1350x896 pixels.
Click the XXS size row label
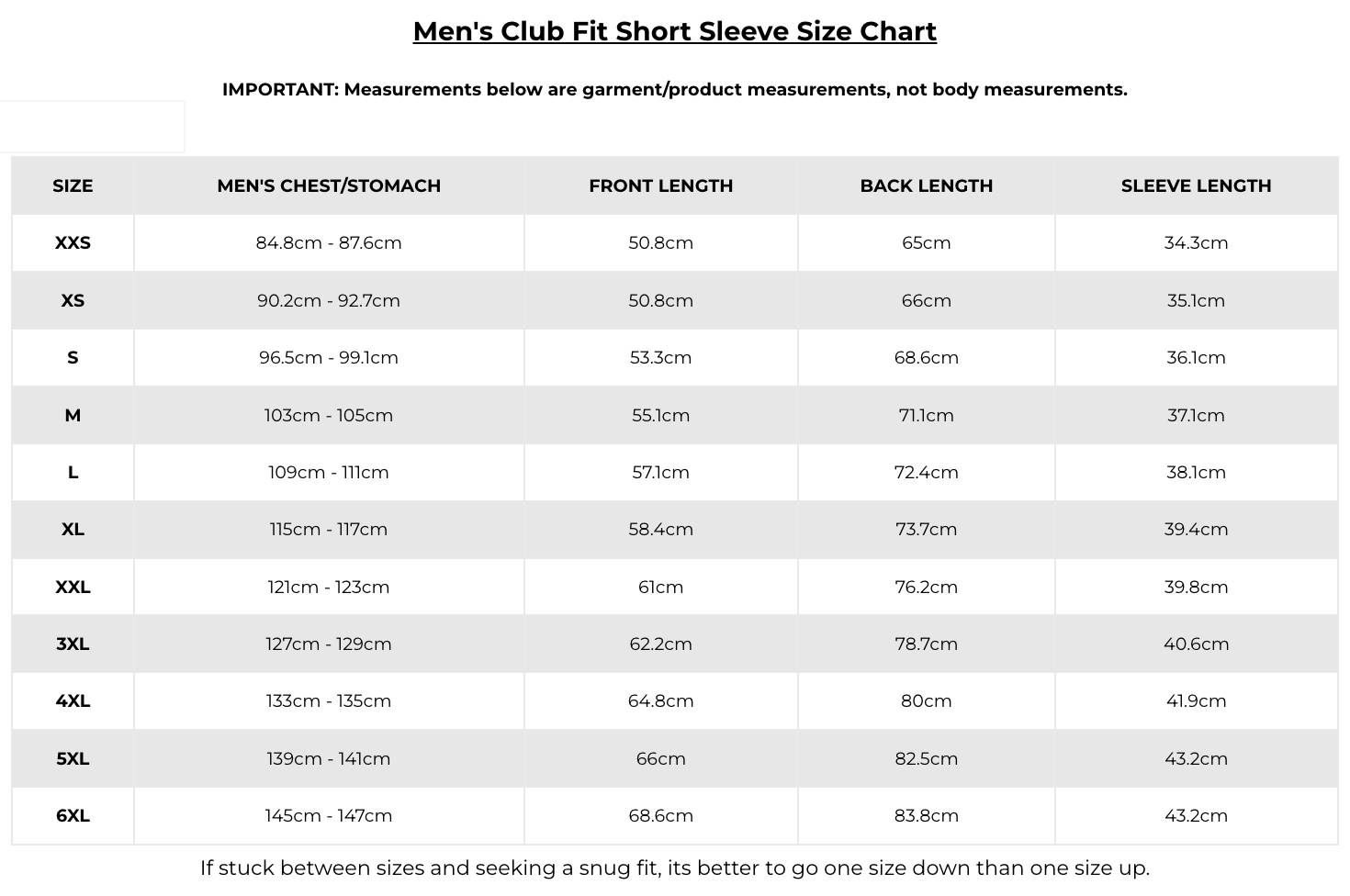click(73, 242)
